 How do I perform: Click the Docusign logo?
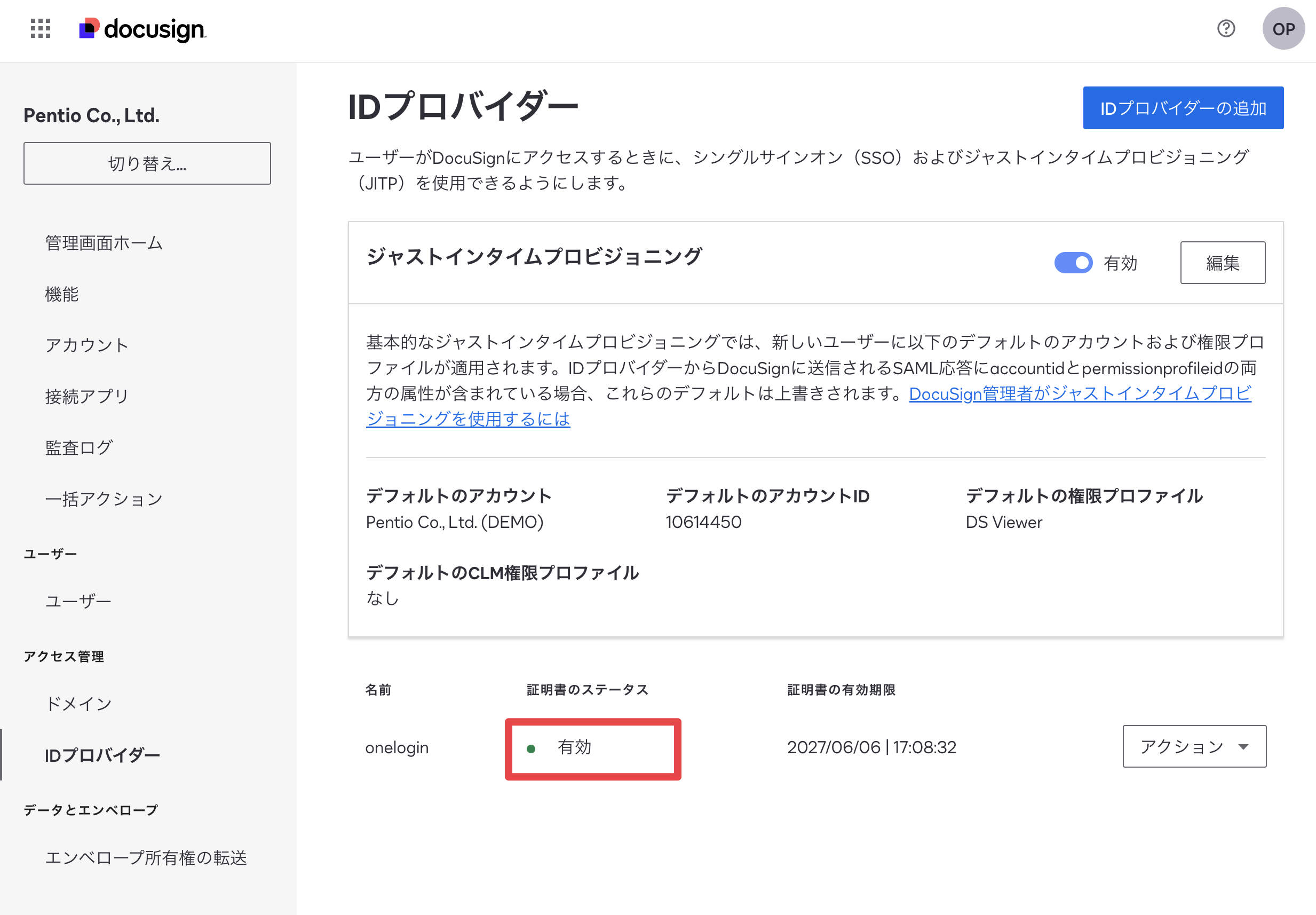coord(142,29)
